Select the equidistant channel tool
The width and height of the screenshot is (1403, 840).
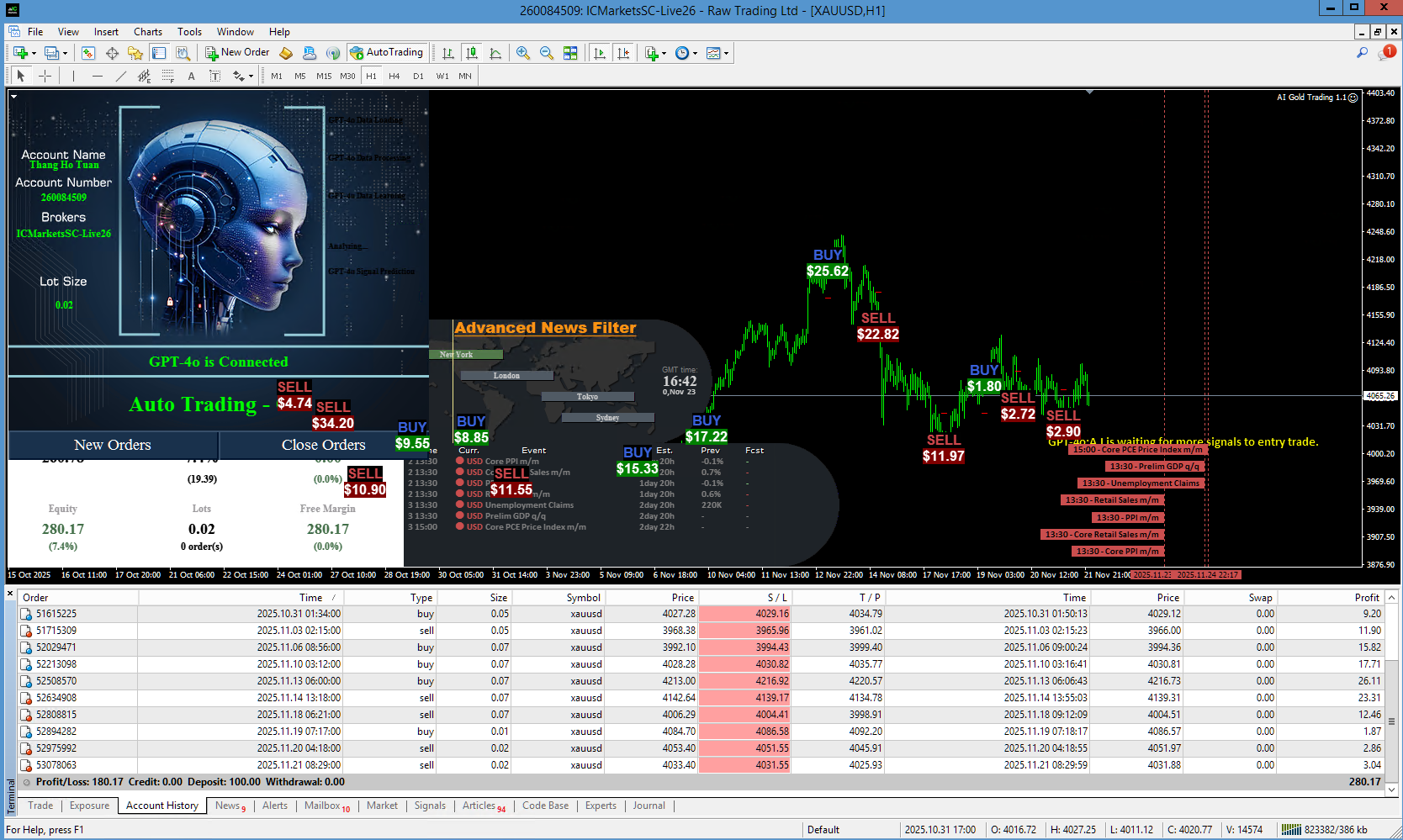tap(145, 76)
